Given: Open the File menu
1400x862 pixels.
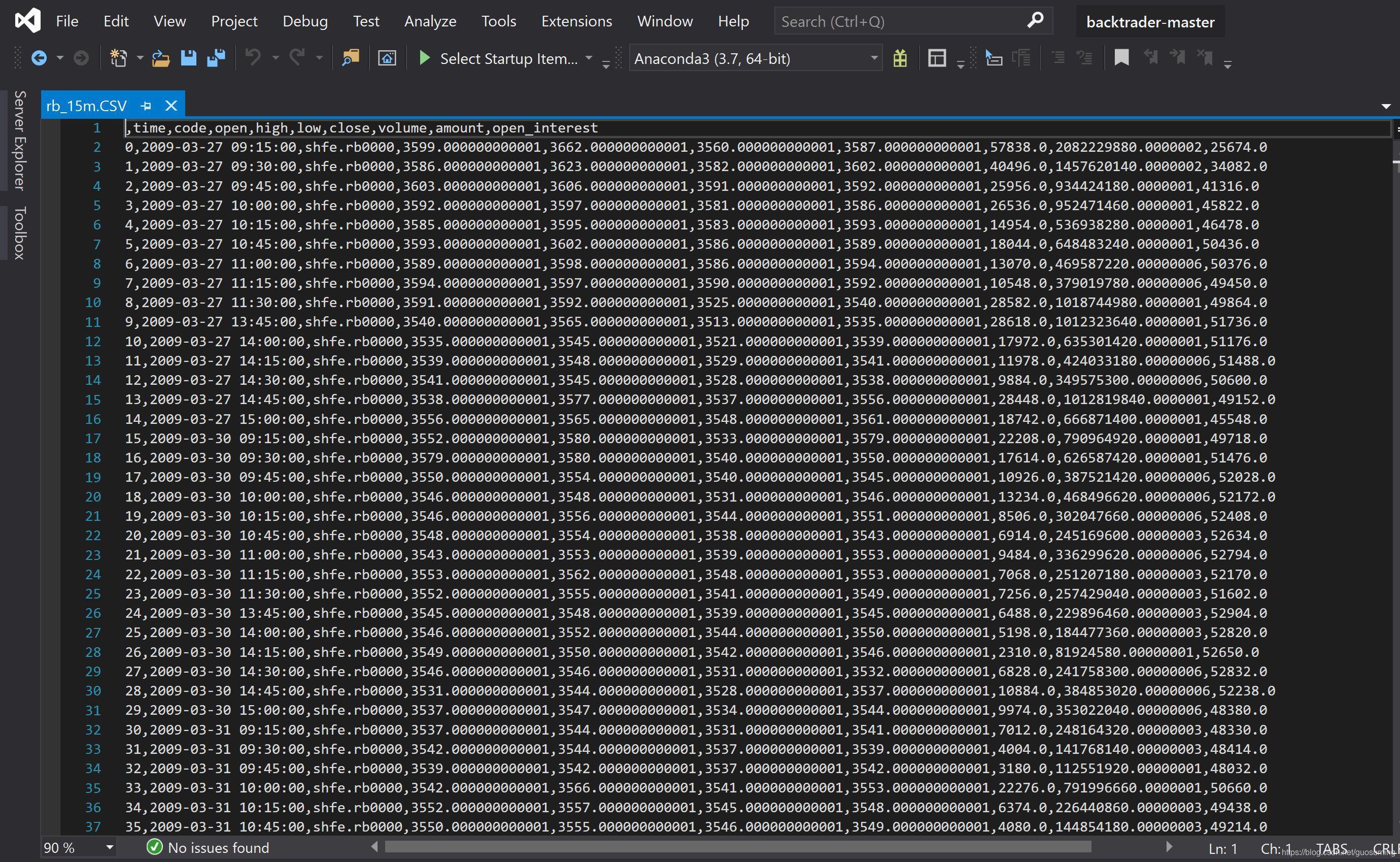Looking at the screenshot, I should (x=67, y=21).
